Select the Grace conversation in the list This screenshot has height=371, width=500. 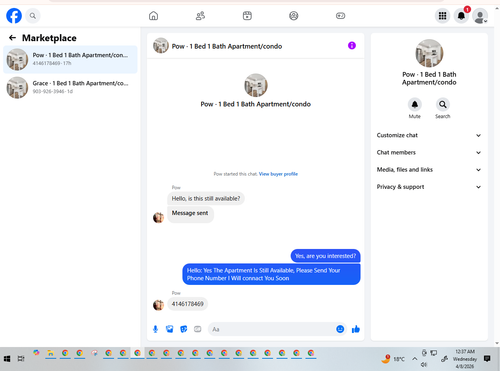(70, 87)
